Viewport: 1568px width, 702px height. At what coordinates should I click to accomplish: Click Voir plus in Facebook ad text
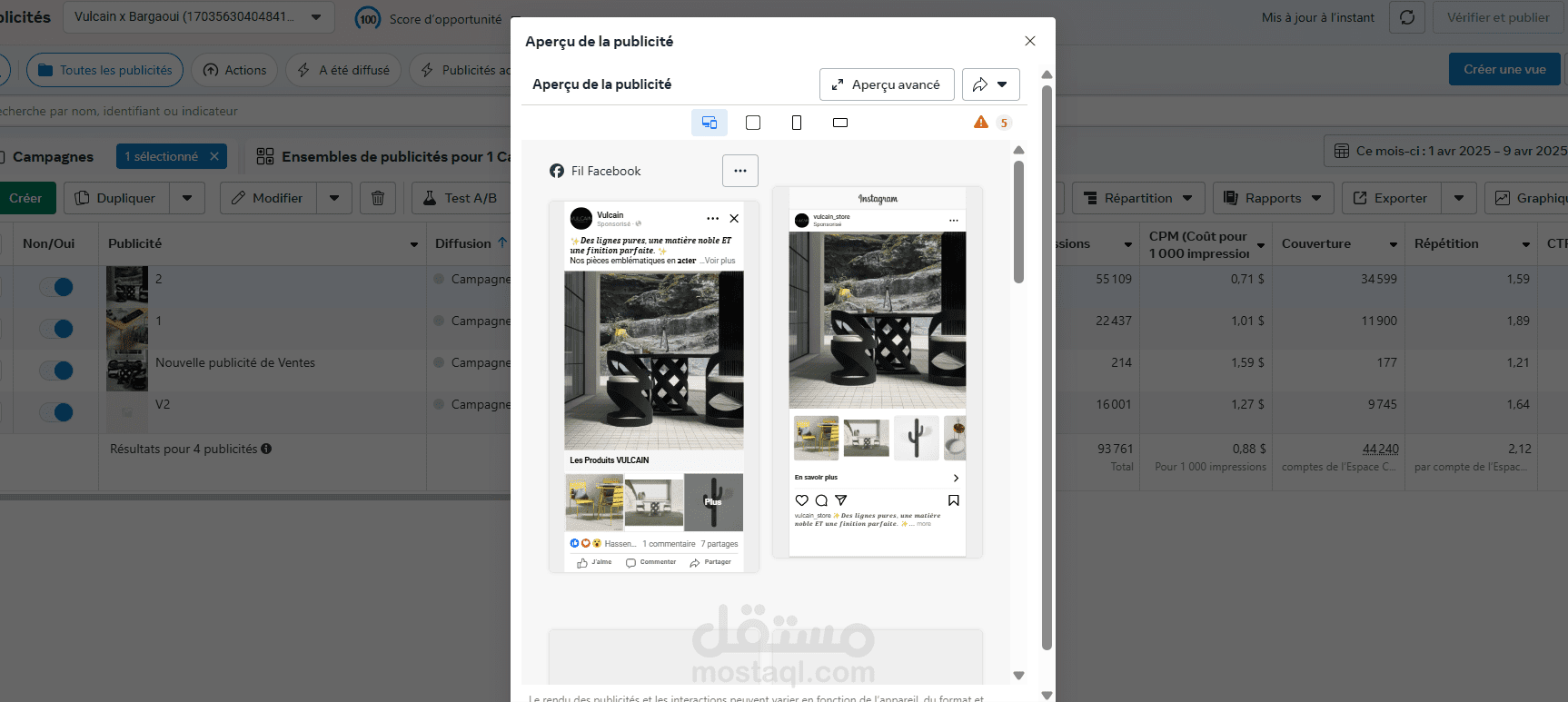[x=719, y=261]
